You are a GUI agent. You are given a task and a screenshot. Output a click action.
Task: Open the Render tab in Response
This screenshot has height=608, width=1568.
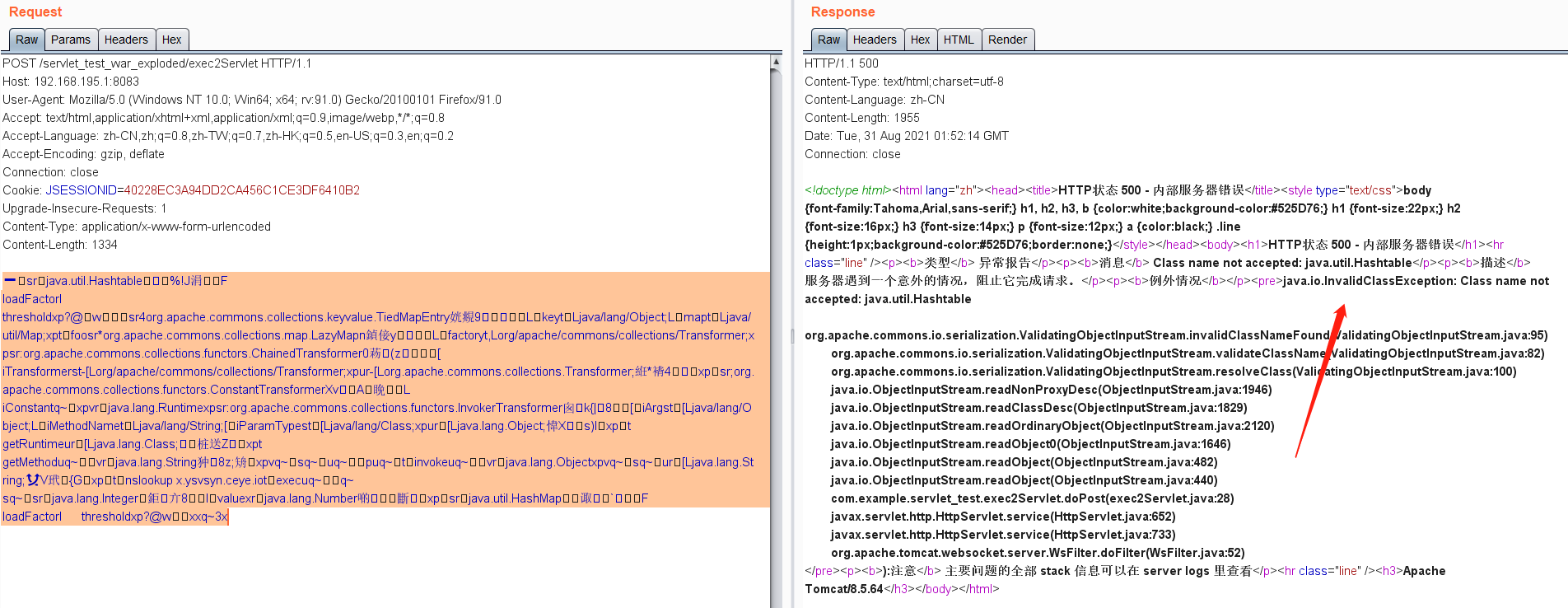[x=1007, y=40]
